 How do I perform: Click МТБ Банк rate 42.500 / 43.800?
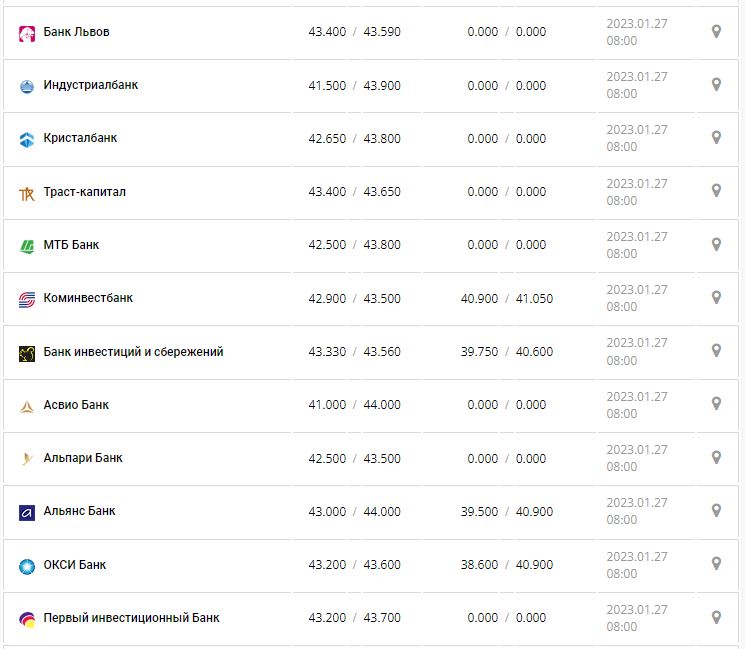coord(354,245)
